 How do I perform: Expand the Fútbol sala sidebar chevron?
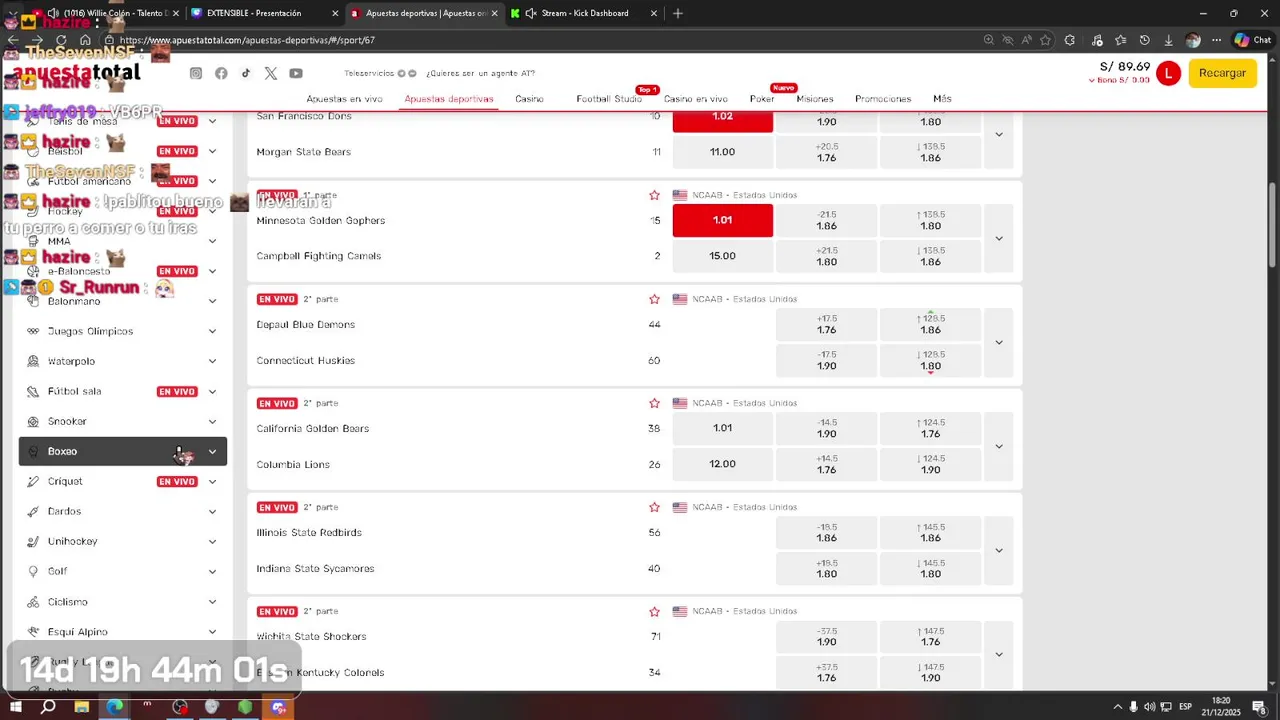tap(212, 391)
